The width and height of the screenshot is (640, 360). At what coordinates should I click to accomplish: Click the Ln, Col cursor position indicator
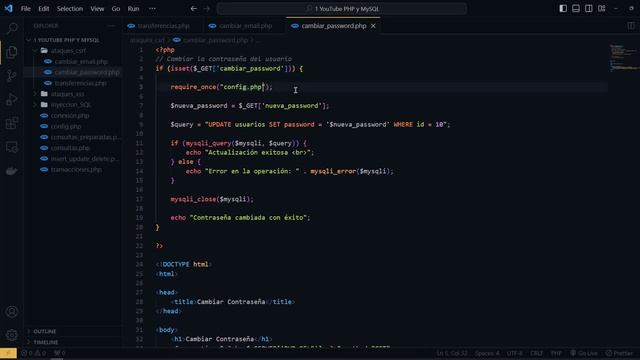pos(452,353)
